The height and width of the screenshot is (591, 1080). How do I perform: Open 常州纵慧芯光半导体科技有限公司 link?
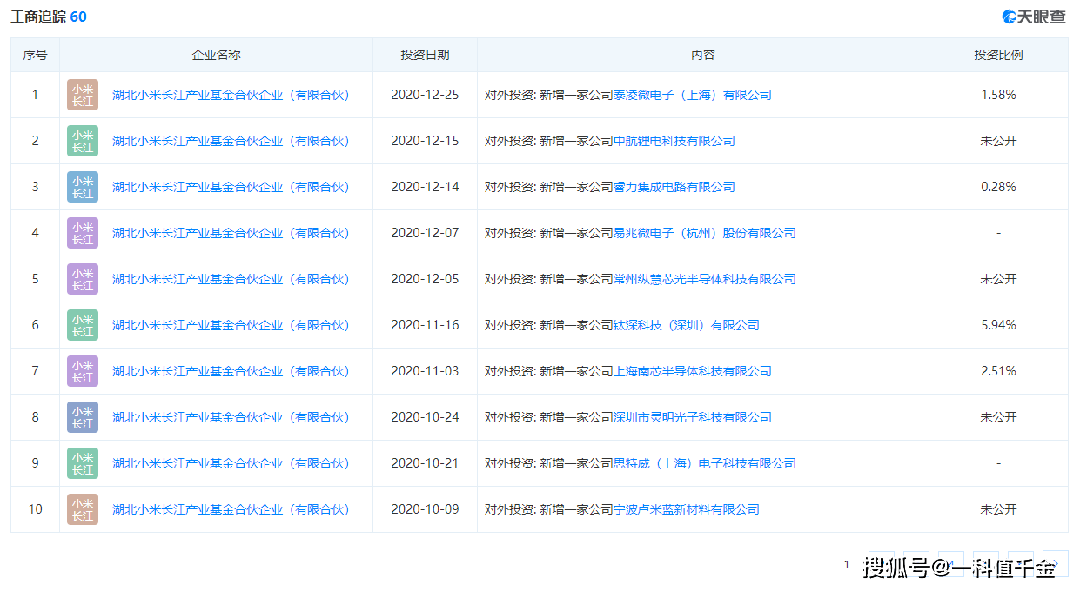pos(704,279)
